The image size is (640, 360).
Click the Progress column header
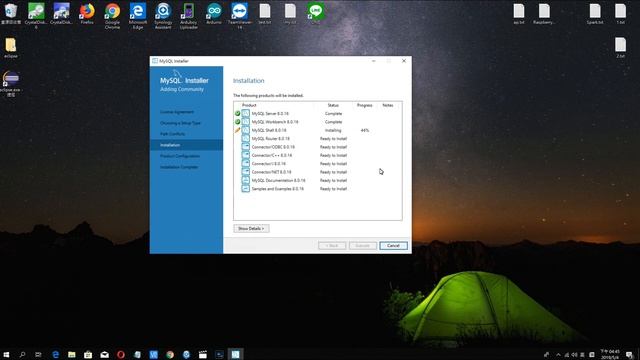[364, 105]
